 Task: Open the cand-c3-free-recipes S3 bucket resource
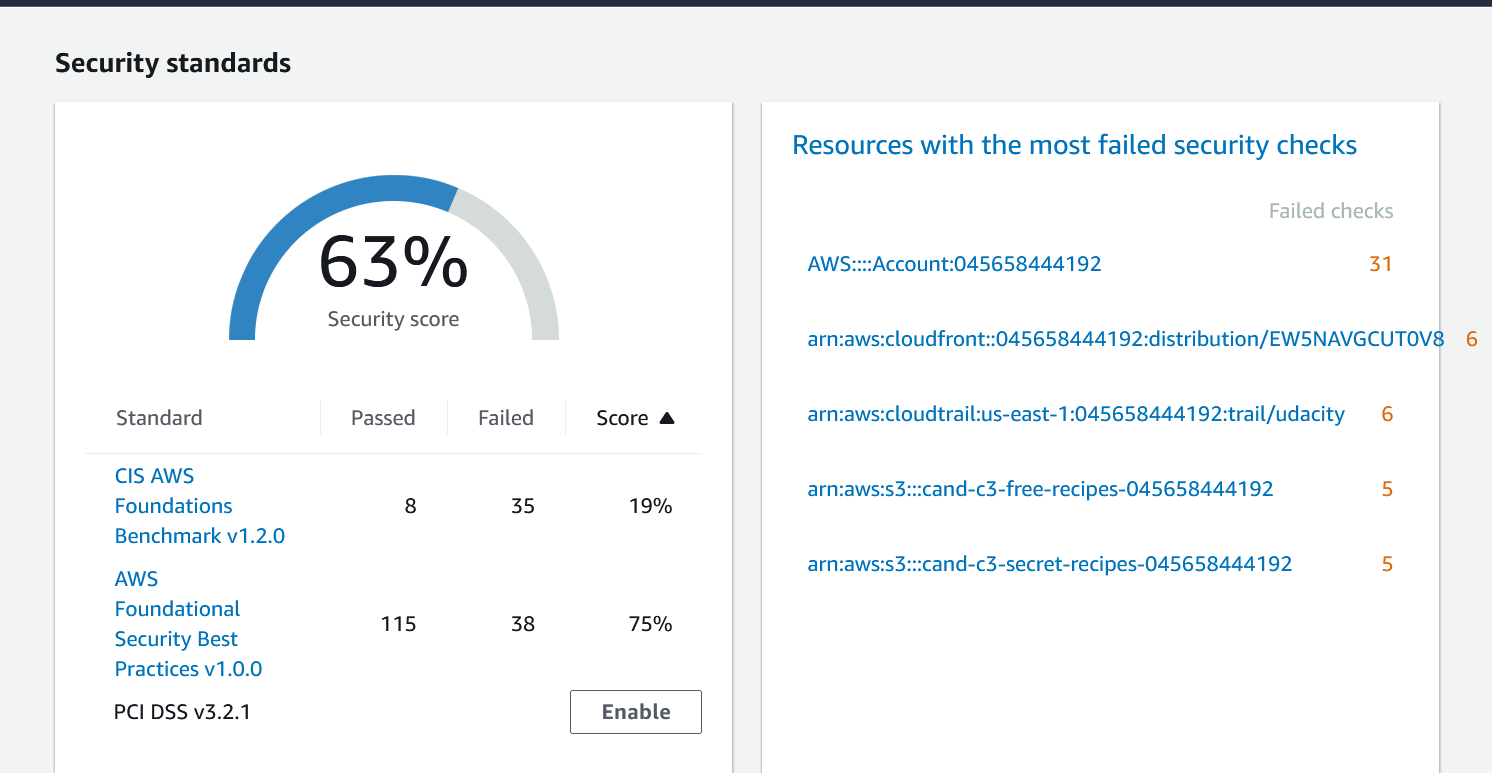[x=1040, y=489]
